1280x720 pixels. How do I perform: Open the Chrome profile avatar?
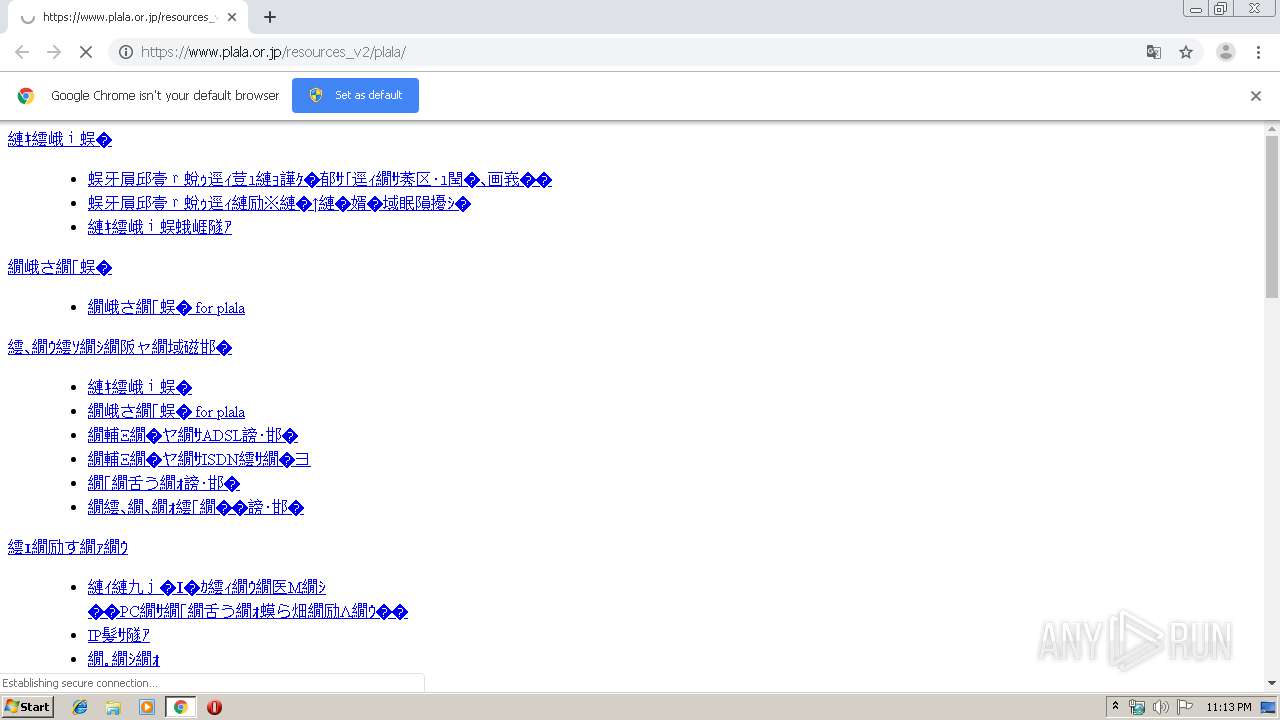coord(1225,52)
